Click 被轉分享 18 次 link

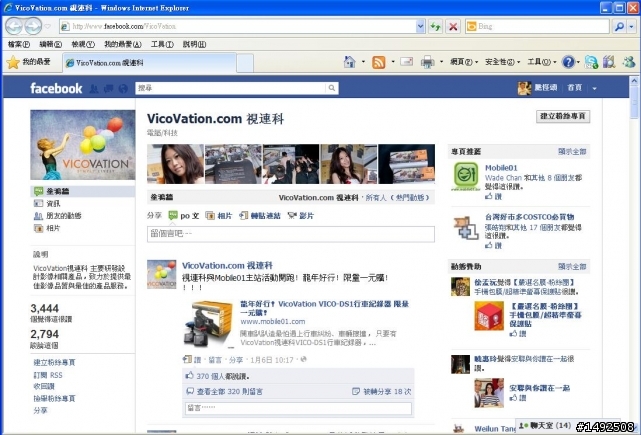(x=387, y=392)
